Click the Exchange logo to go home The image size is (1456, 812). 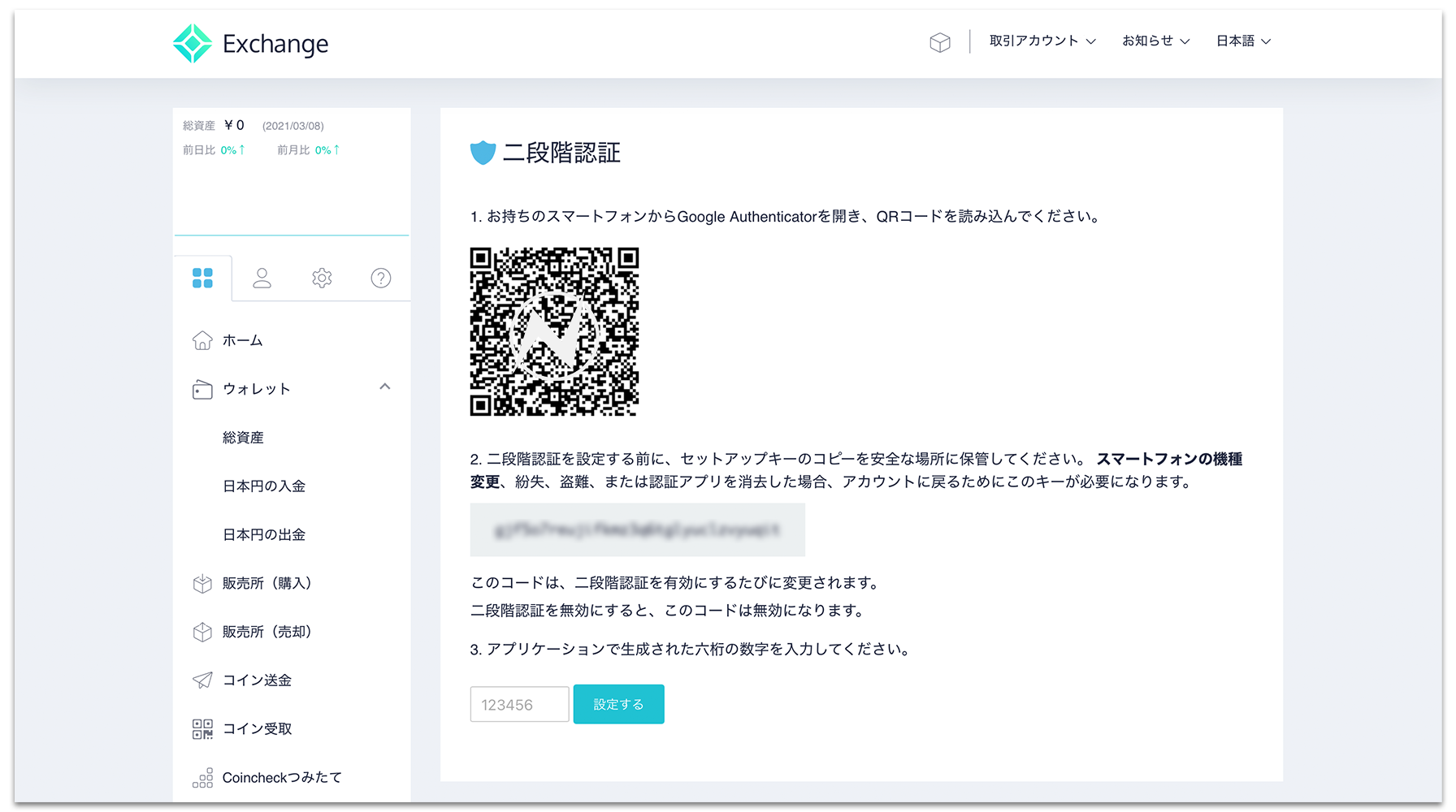pos(249,43)
